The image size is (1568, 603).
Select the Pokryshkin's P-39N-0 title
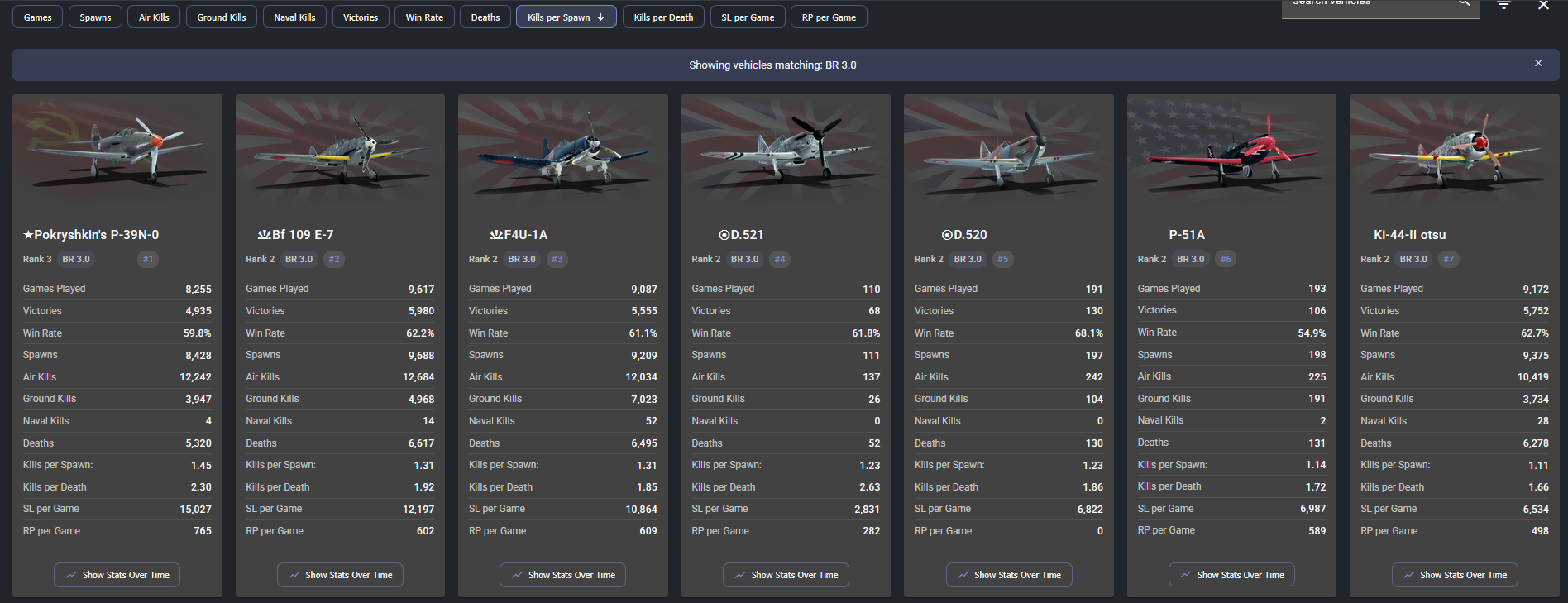point(91,235)
